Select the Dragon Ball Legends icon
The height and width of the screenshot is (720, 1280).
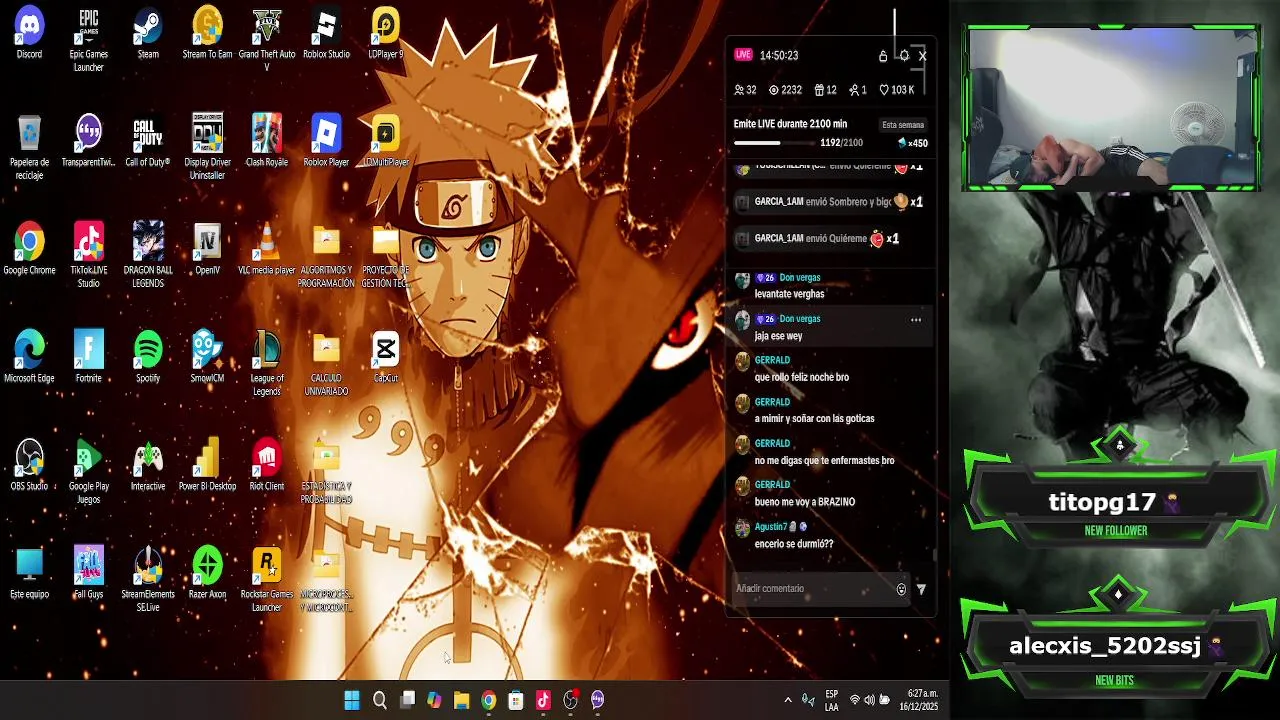[148, 256]
